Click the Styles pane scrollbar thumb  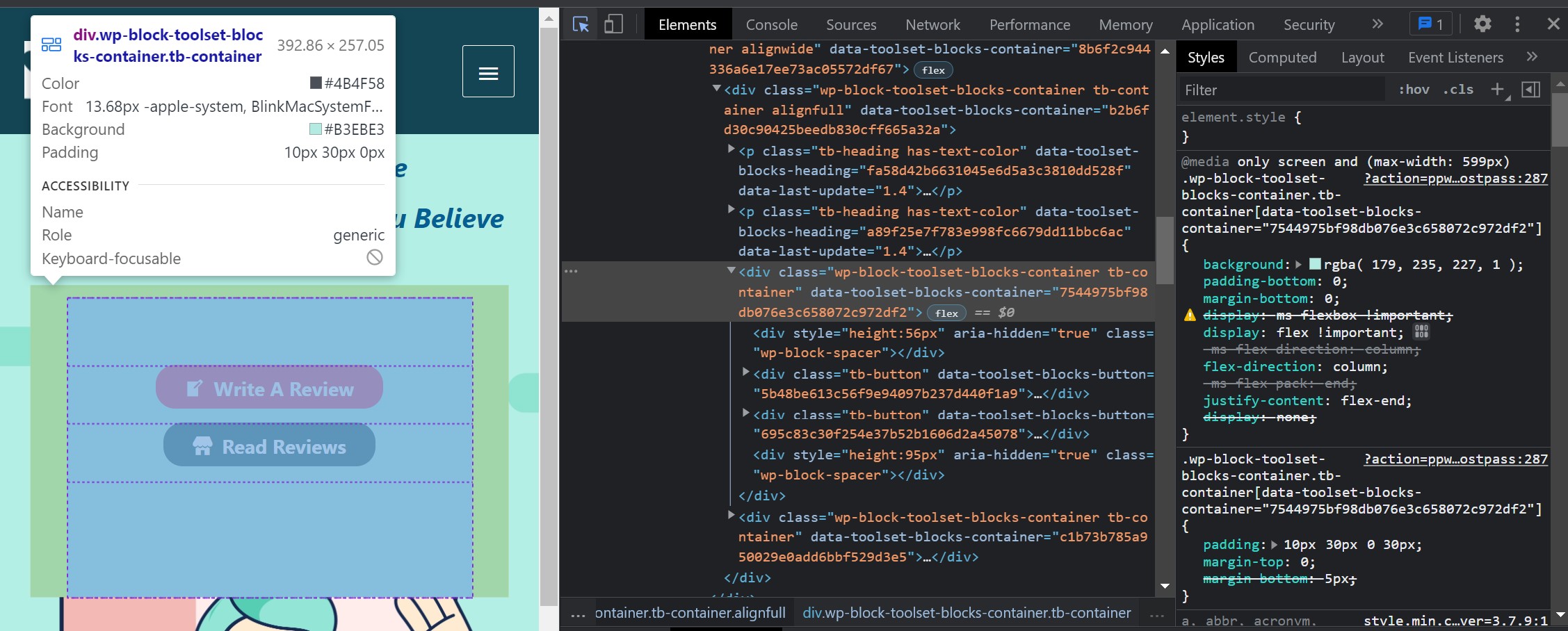[x=1560, y=119]
